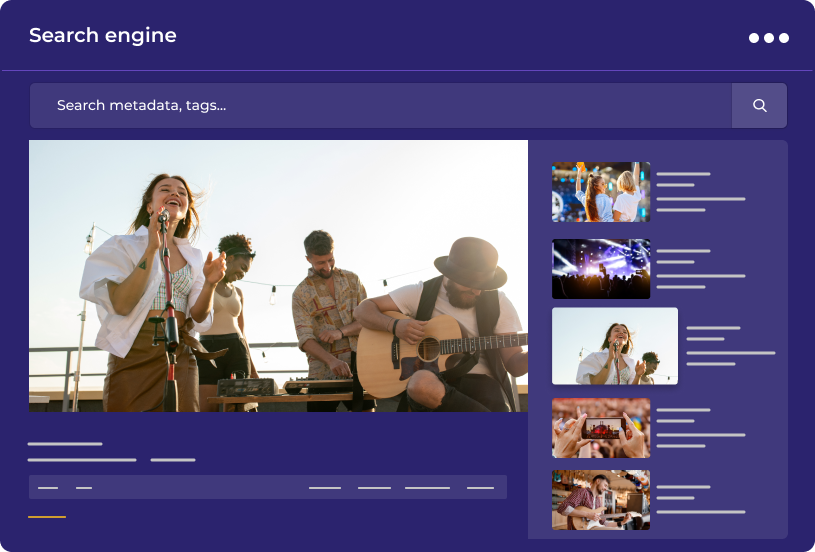Screen dimensions: 815x552
Task: Click the title line above the gray bar
Action: click(x=65, y=444)
